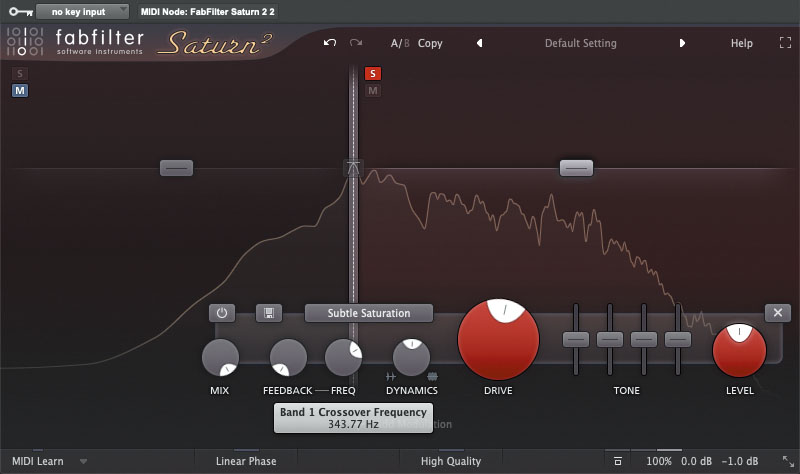800x474 pixels.
Task: Click the resize arrows icon in bottom corner
Action: 788,461
